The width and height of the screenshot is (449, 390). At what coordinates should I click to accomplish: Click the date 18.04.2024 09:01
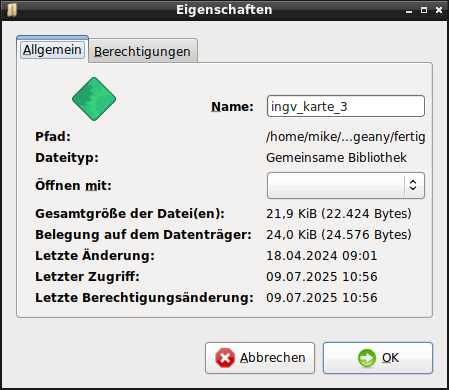point(322,256)
